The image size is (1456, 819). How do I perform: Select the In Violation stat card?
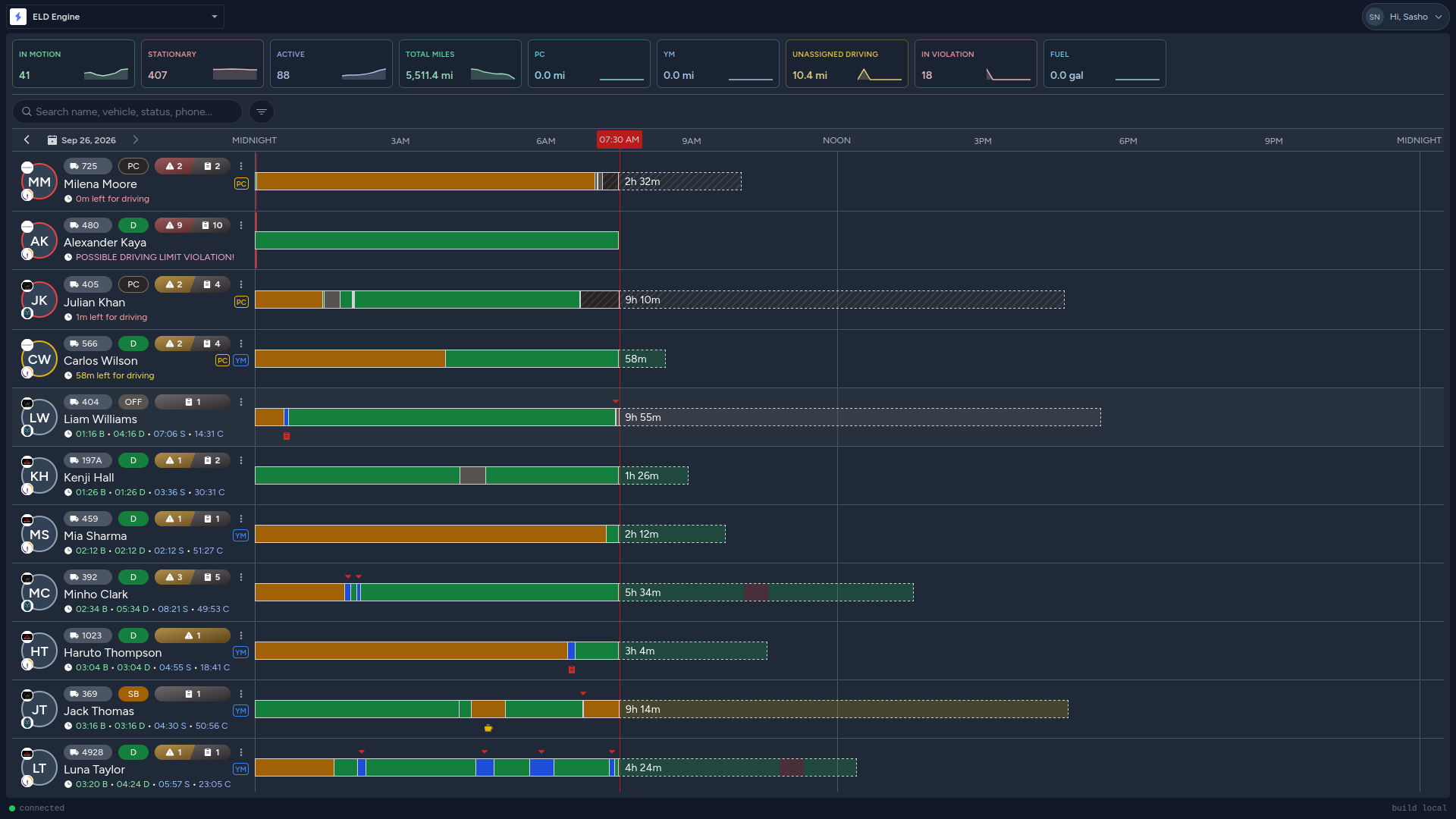coord(976,64)
